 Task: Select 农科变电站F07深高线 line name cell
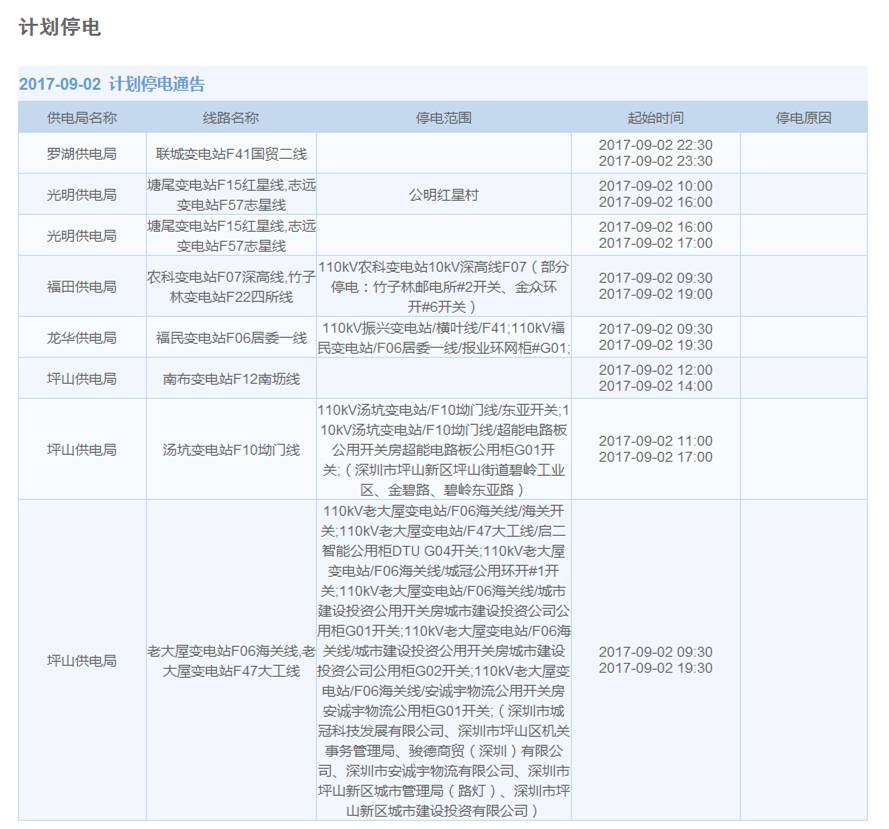point(231,286)
